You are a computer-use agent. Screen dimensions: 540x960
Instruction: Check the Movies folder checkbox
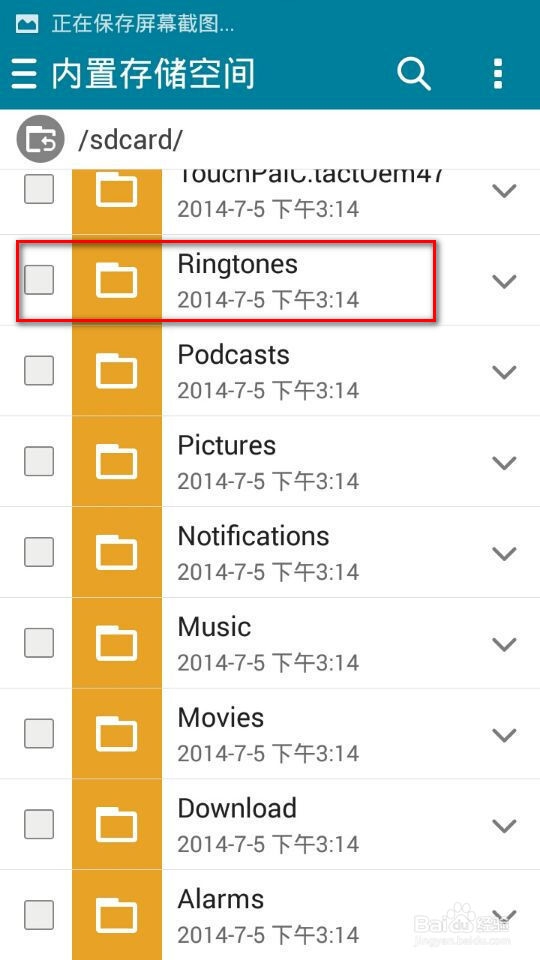[x=39, y=733]
